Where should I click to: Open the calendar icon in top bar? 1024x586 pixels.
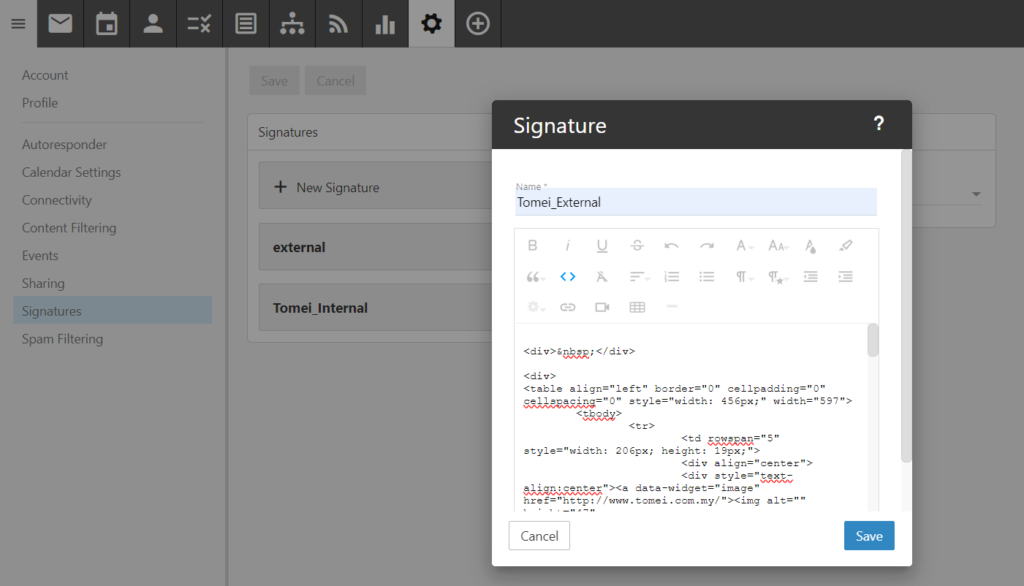106,24
